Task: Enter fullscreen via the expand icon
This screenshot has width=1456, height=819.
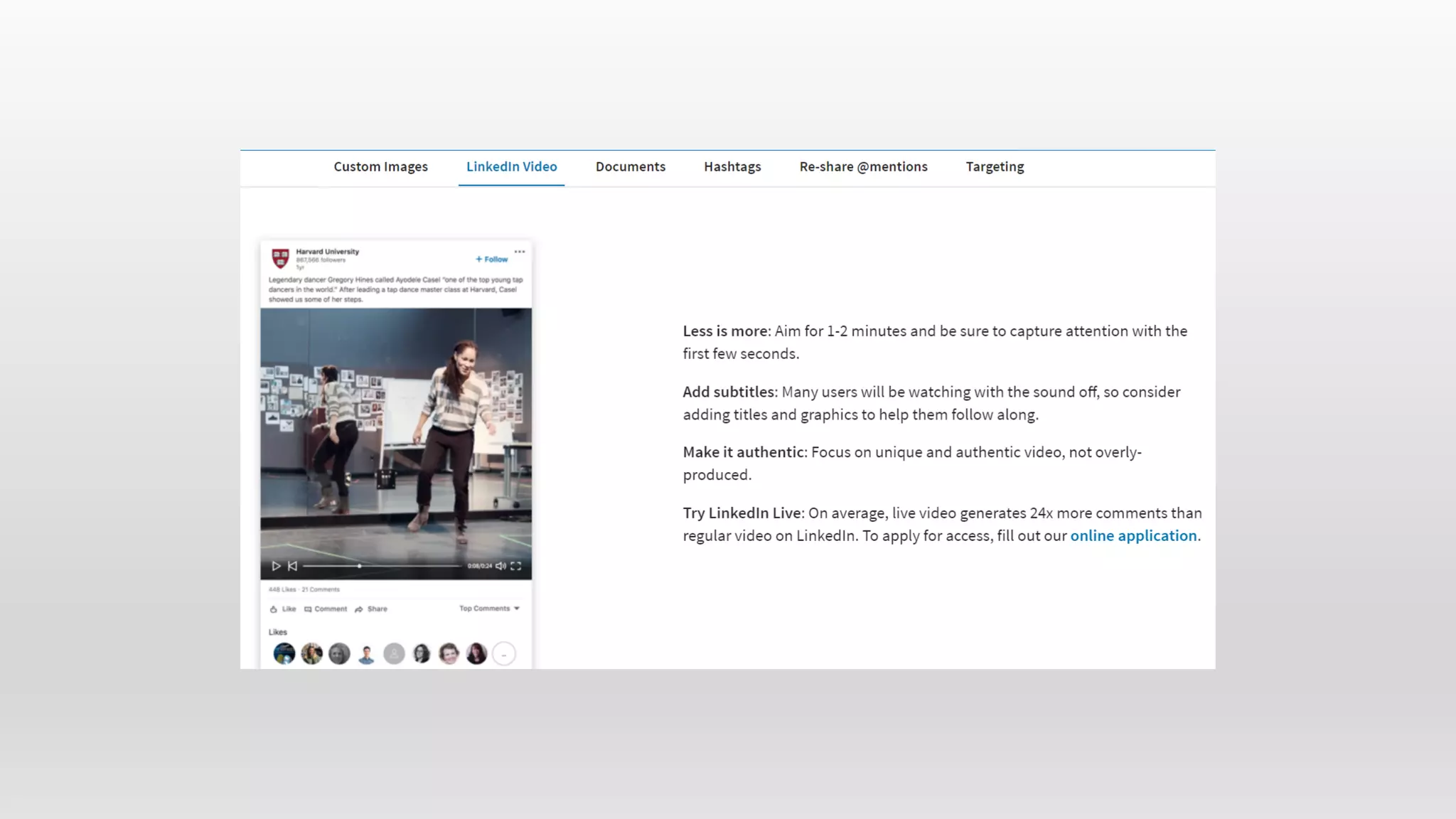Action: 516,566
